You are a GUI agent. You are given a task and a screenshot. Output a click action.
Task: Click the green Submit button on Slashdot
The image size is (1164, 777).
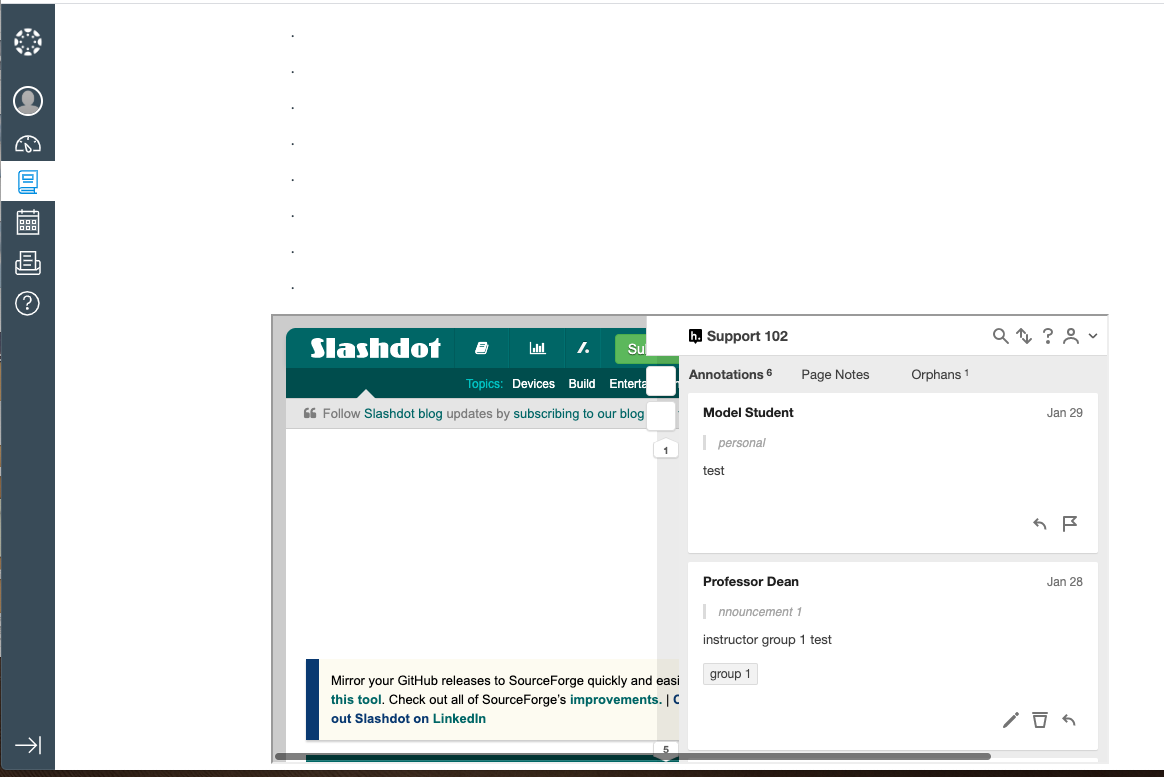(x=632, y=349)
